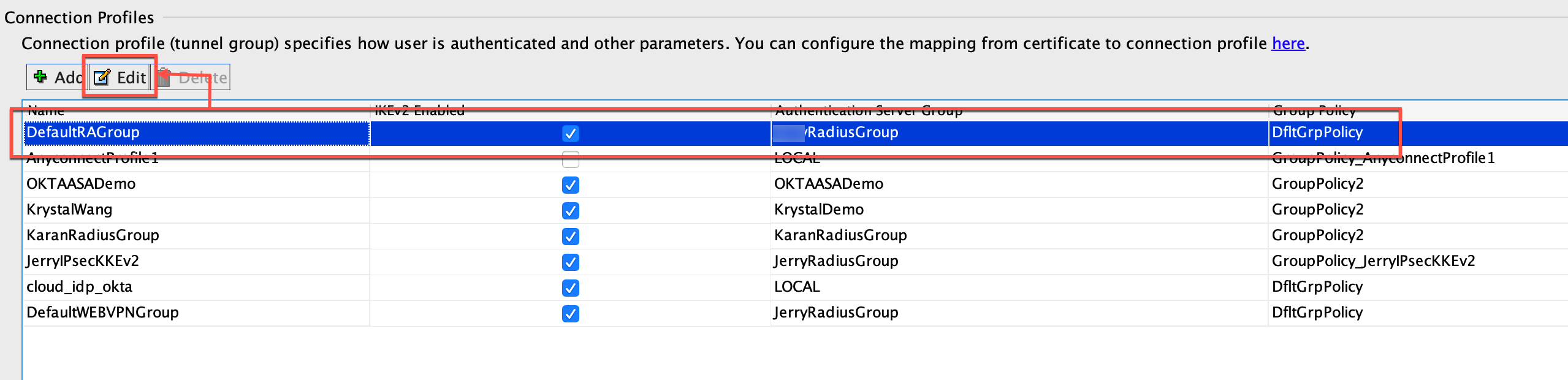Toggle IKEv2 checkbox for KaranRadiusGroup
Screen dimensions: 1568x380
pyautogui.click(x=570, y=236)
